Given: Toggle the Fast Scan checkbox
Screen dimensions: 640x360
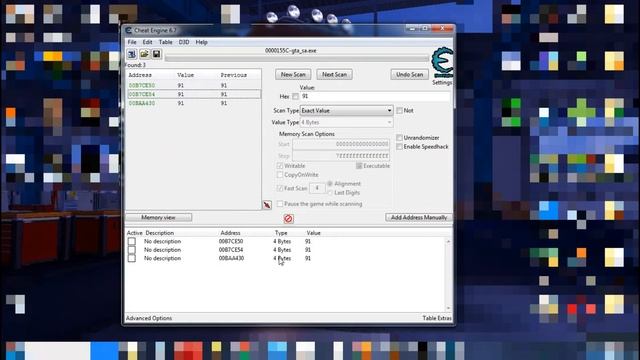Looking at the screenshot, I should 280,188.
